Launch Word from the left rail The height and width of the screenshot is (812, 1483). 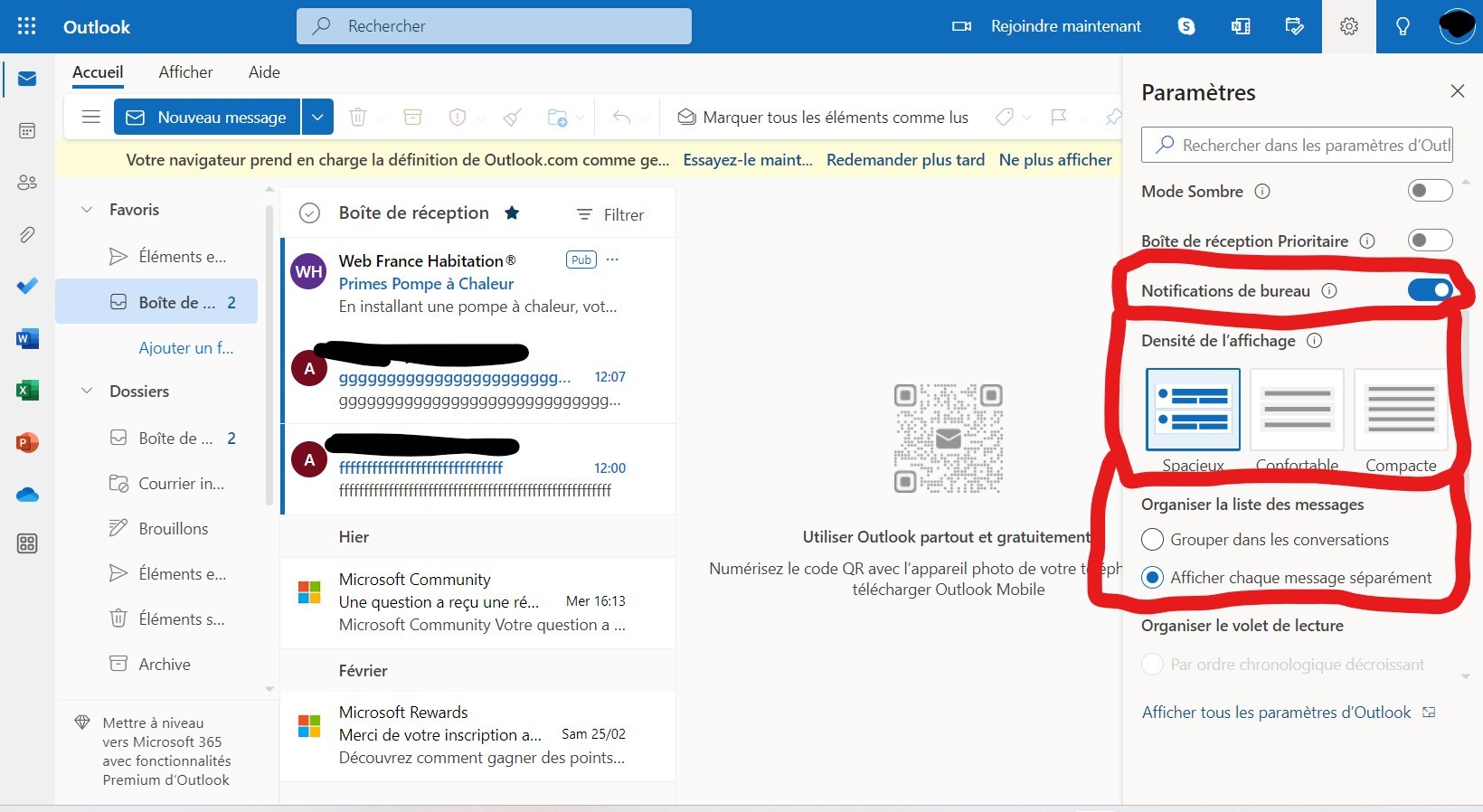[x=27, y=339]
